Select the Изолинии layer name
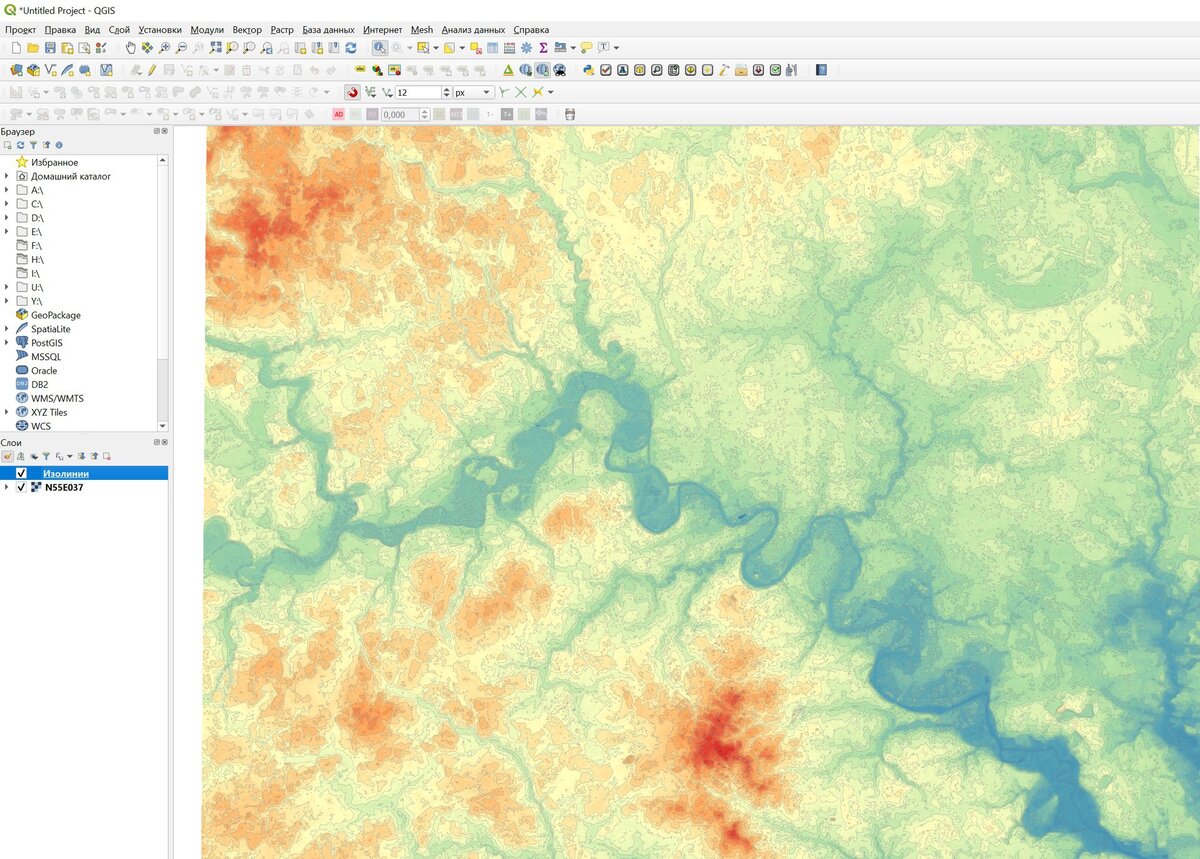 point(66,473)
